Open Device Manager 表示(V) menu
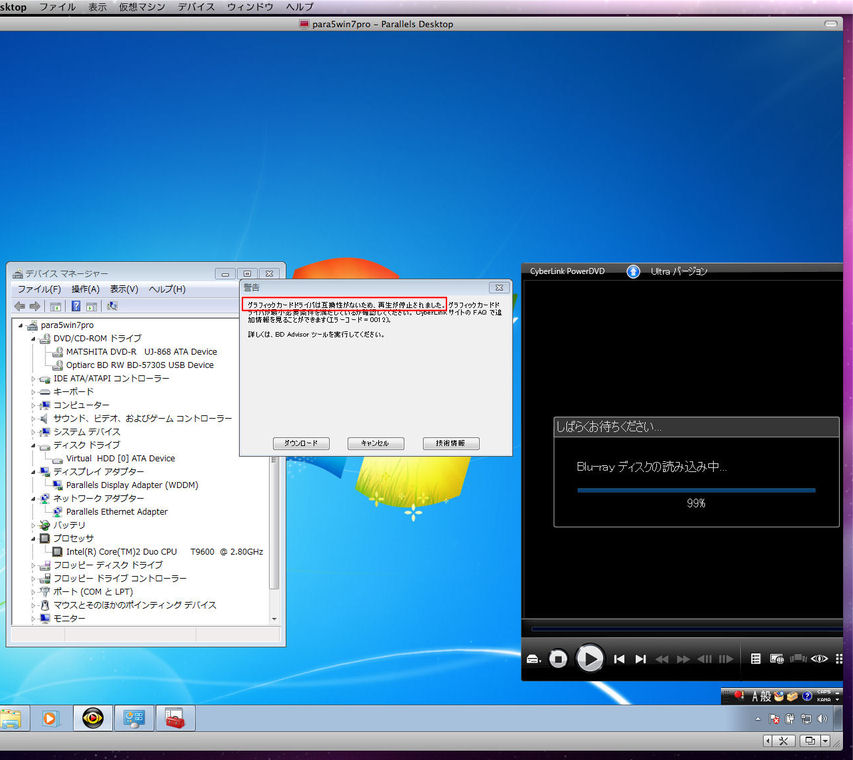Screen dimensions: 853x760 click(x=124, y=289)
